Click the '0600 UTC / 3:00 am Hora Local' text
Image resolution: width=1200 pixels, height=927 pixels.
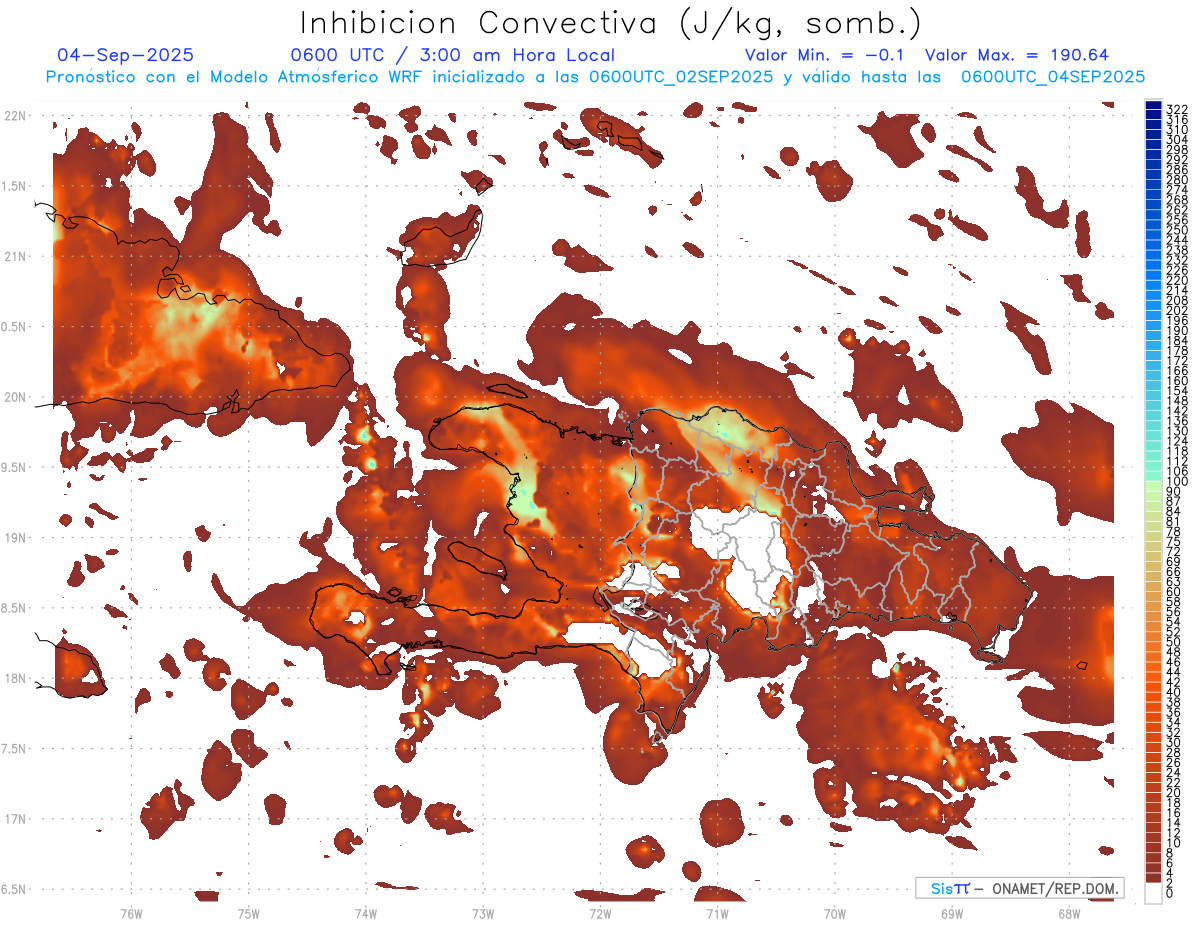[452, 55]
